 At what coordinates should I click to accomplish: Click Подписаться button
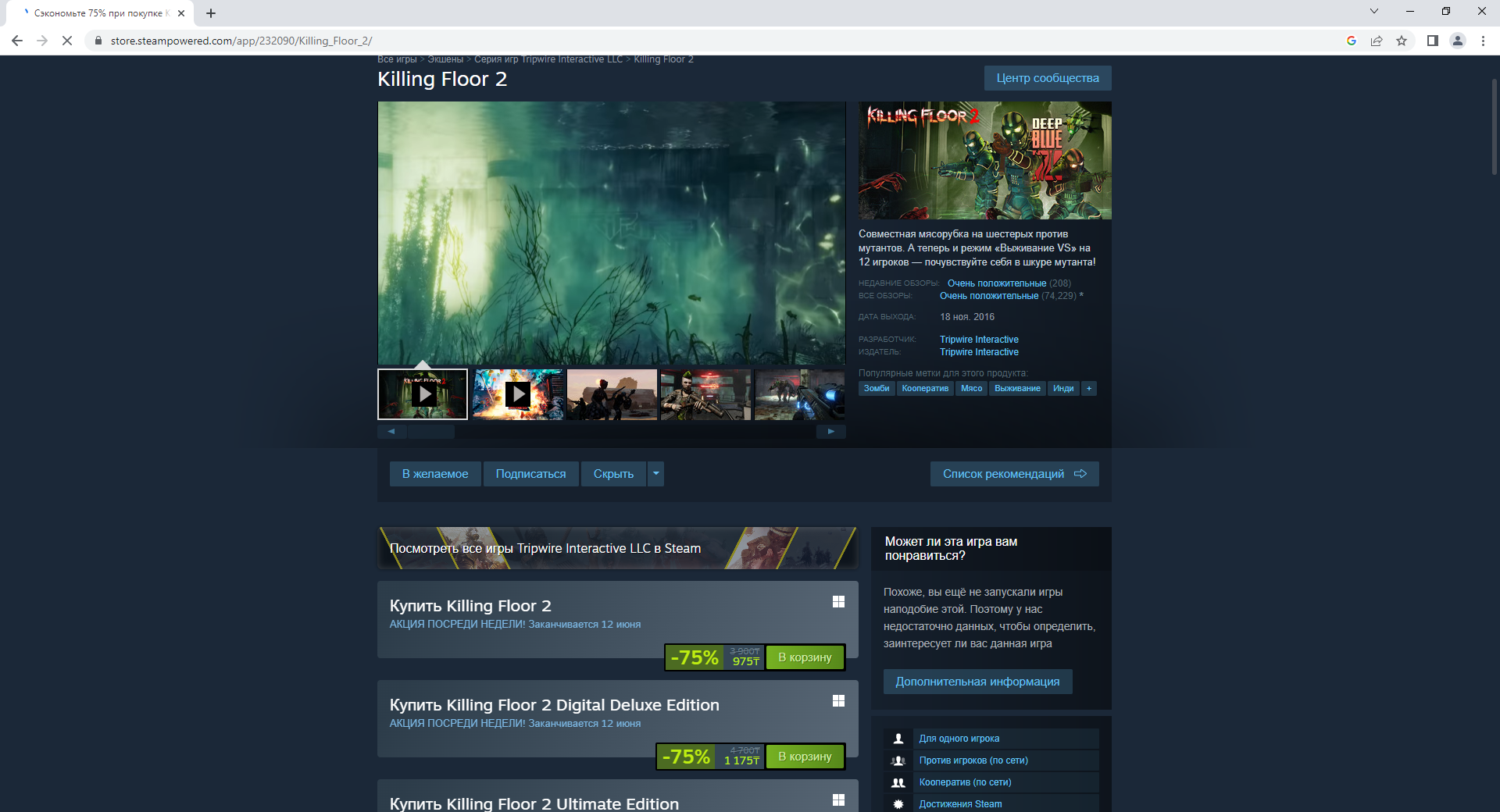530,474
